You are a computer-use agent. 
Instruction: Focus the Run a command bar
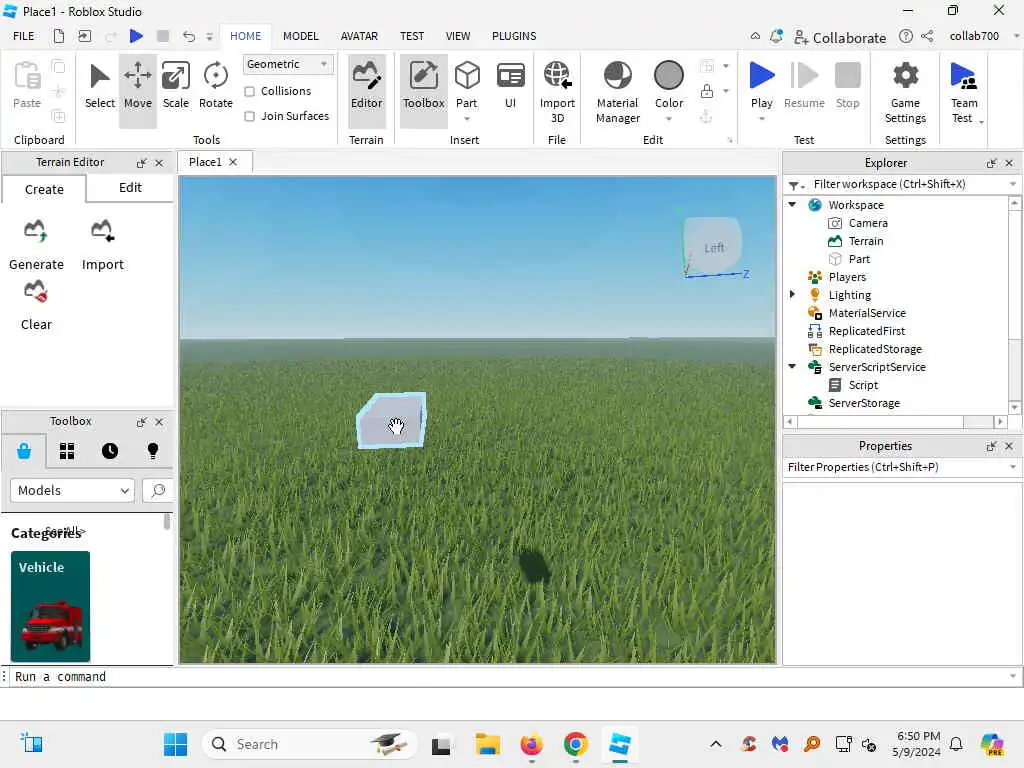509,677
